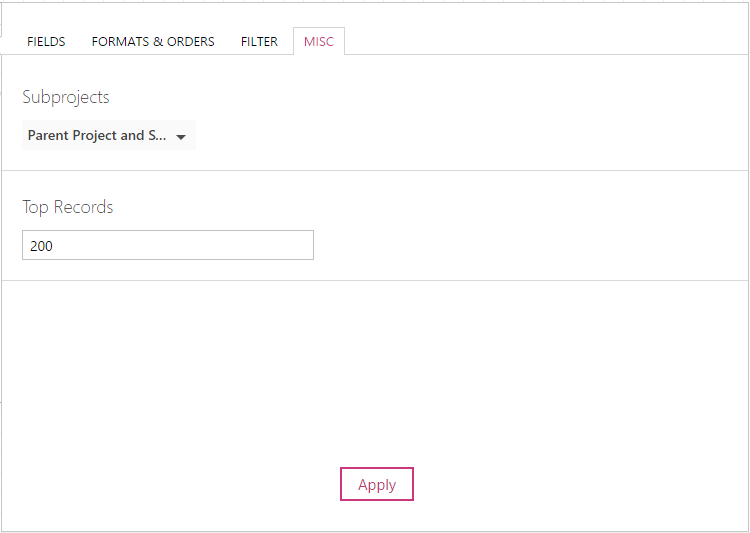
Task: Go to the FILTER tab
Action: click(x=259, y=42)
